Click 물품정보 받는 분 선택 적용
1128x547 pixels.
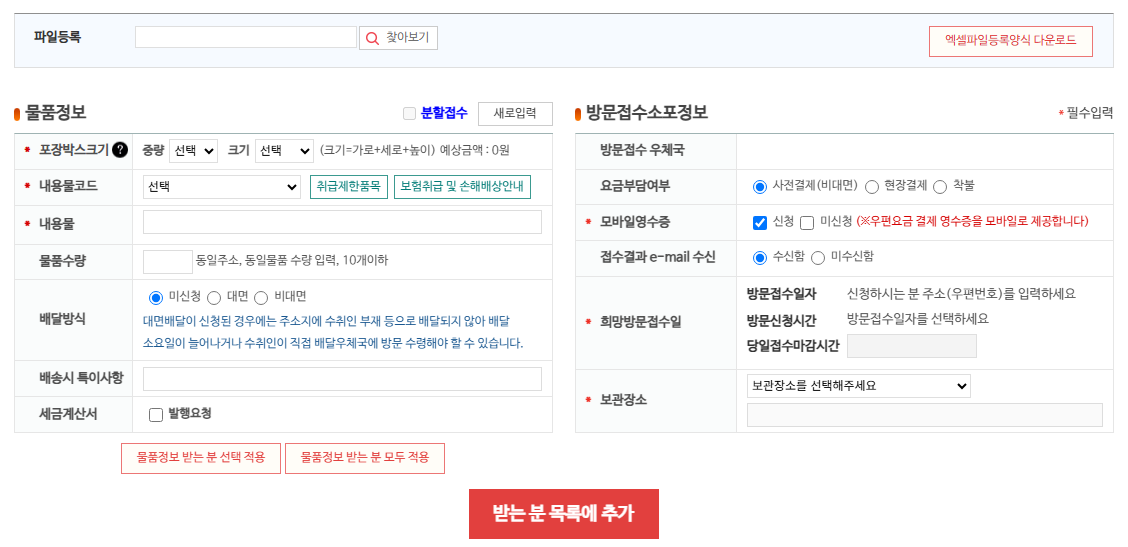pyautogui.click(x=201, y=458)
